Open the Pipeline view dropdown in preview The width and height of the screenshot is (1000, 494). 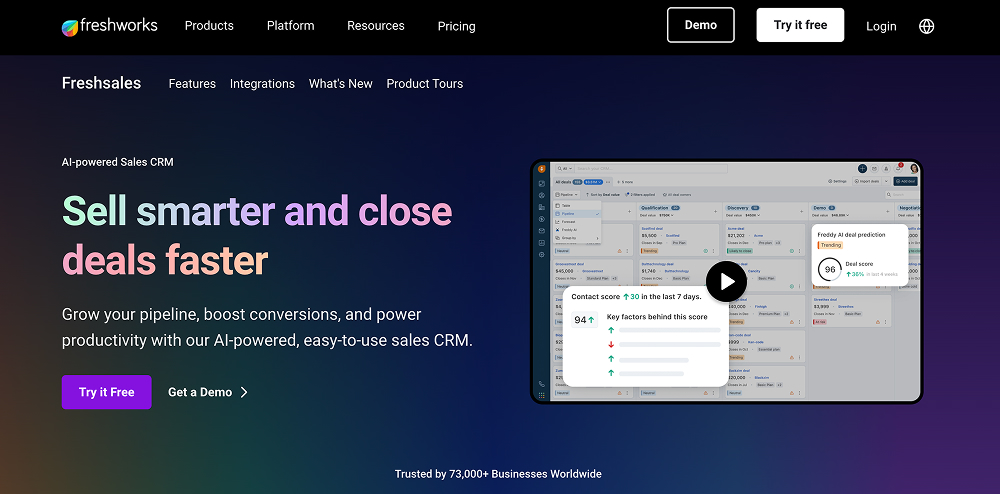566,194
